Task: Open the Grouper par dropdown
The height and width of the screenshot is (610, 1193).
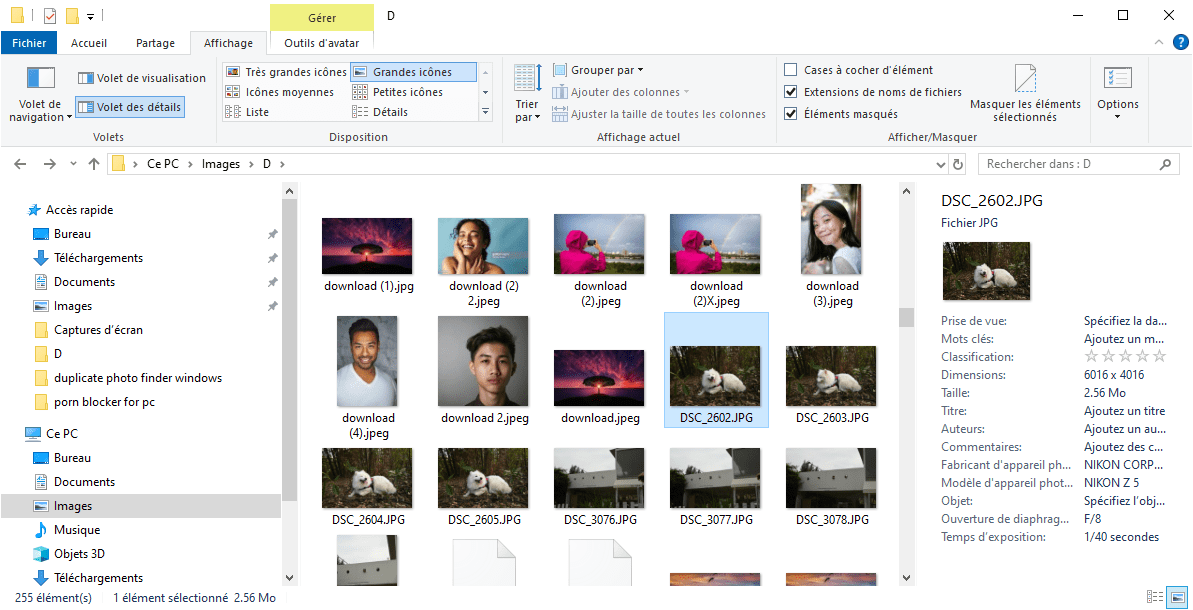Action: click(598, 70)
